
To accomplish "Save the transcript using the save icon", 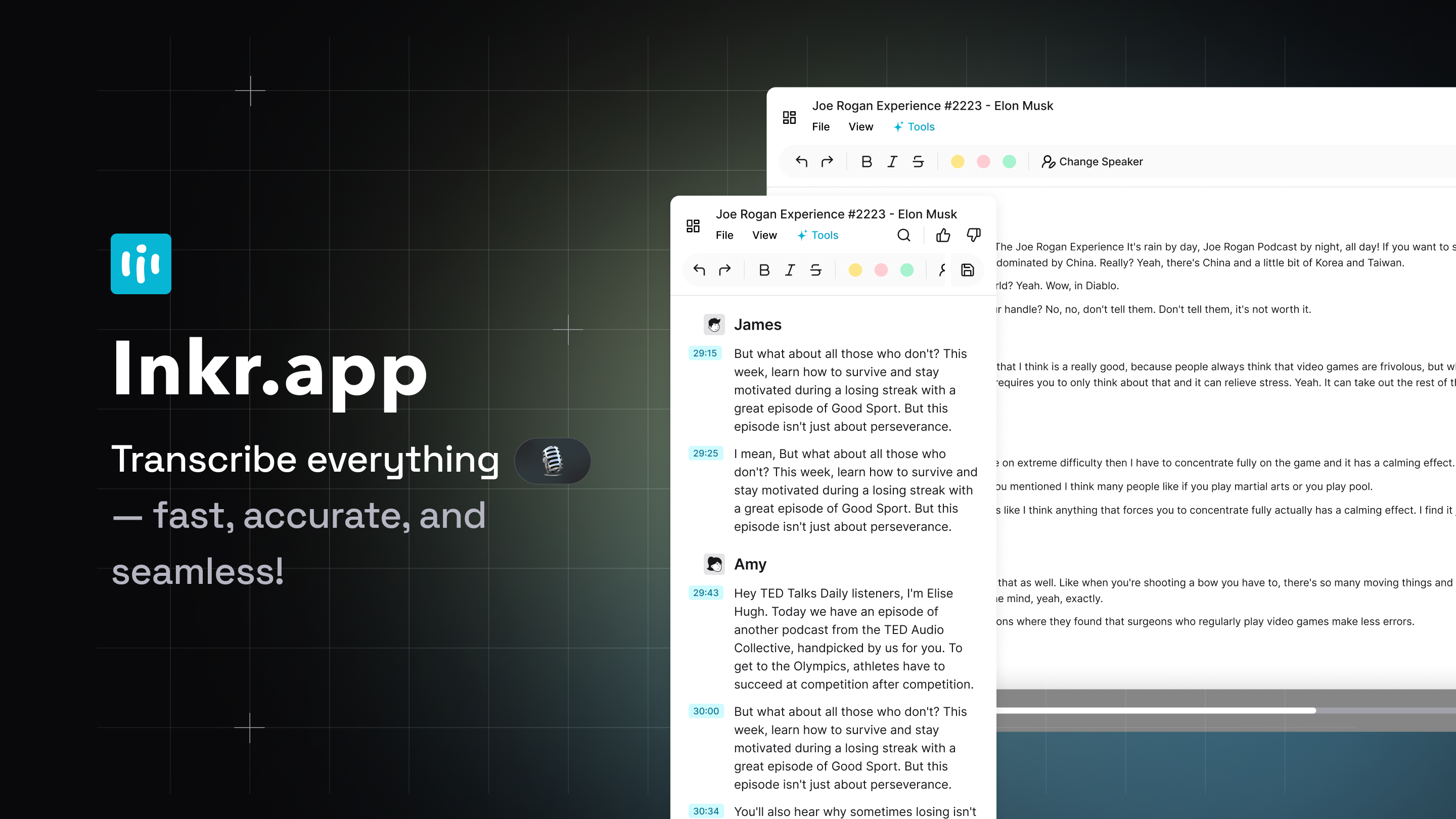I will point(967,270).
